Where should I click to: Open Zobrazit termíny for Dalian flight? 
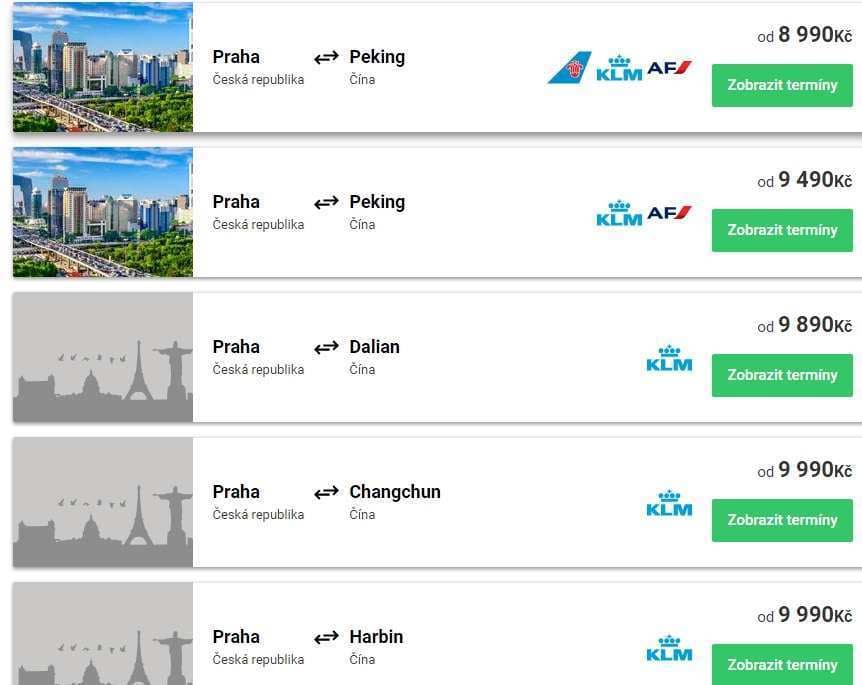click(x=782, y=375)
